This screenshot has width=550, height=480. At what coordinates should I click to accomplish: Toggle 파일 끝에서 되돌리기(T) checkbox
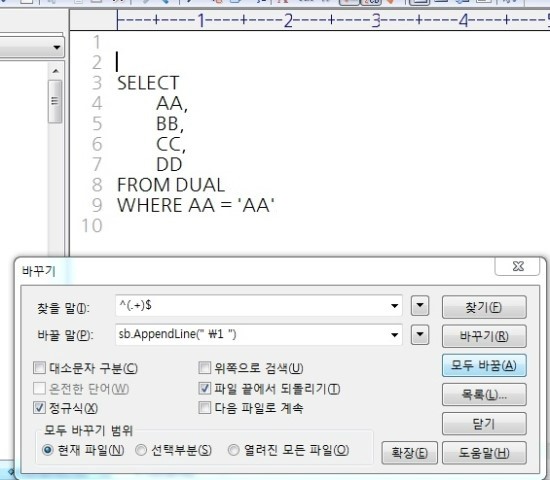pyautogui.click(x=204, y=388)
